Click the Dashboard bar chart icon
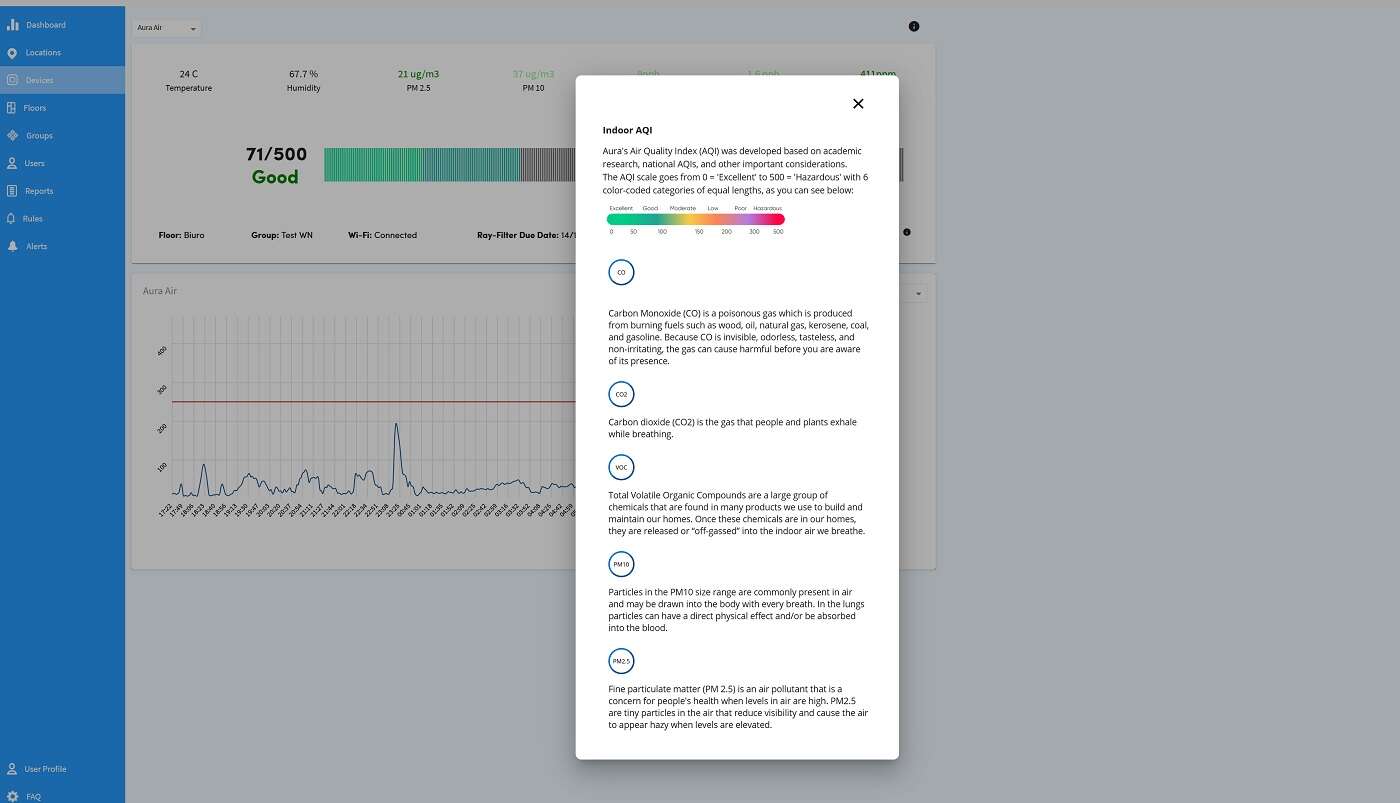 tap(13, 25)
